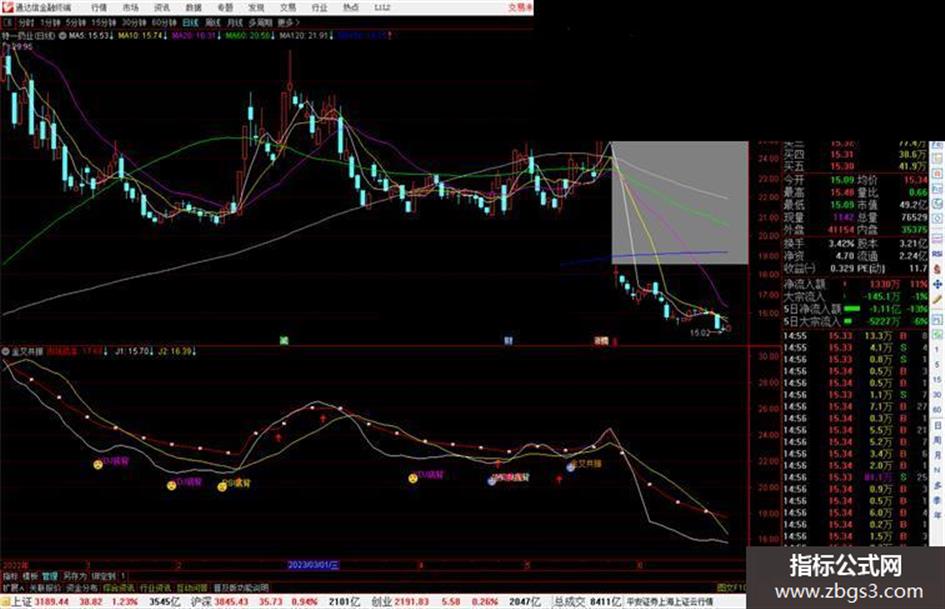Click the blue cross-arrows move icon in sidebar
This screenshot has height=609, width=945.
(937, 284)
